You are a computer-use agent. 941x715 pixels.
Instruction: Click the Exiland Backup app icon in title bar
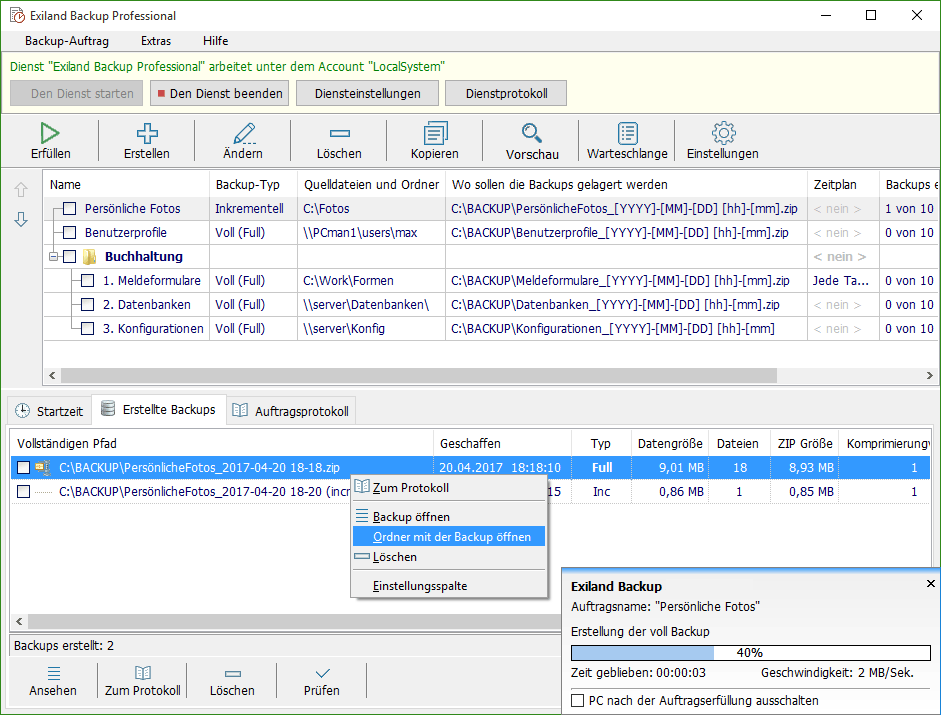tap(17, 15)
